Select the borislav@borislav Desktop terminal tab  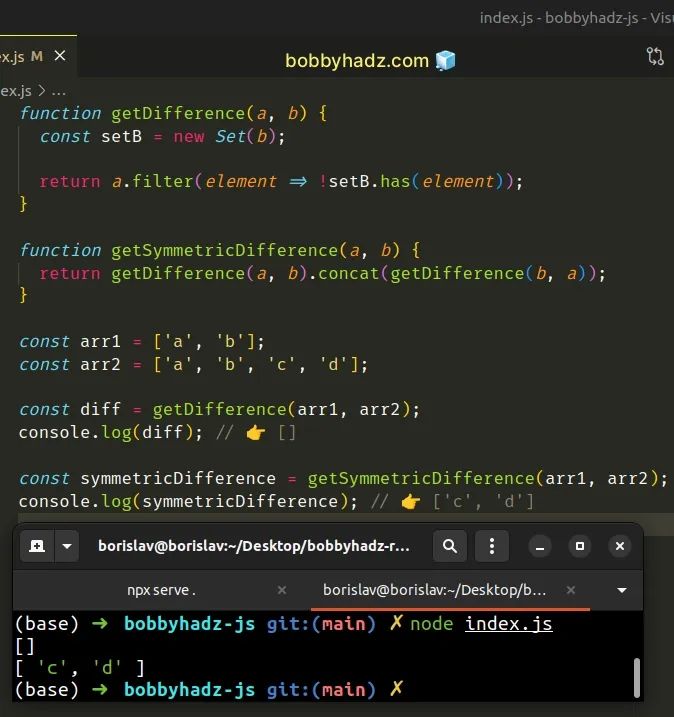(x=434, y=590)
